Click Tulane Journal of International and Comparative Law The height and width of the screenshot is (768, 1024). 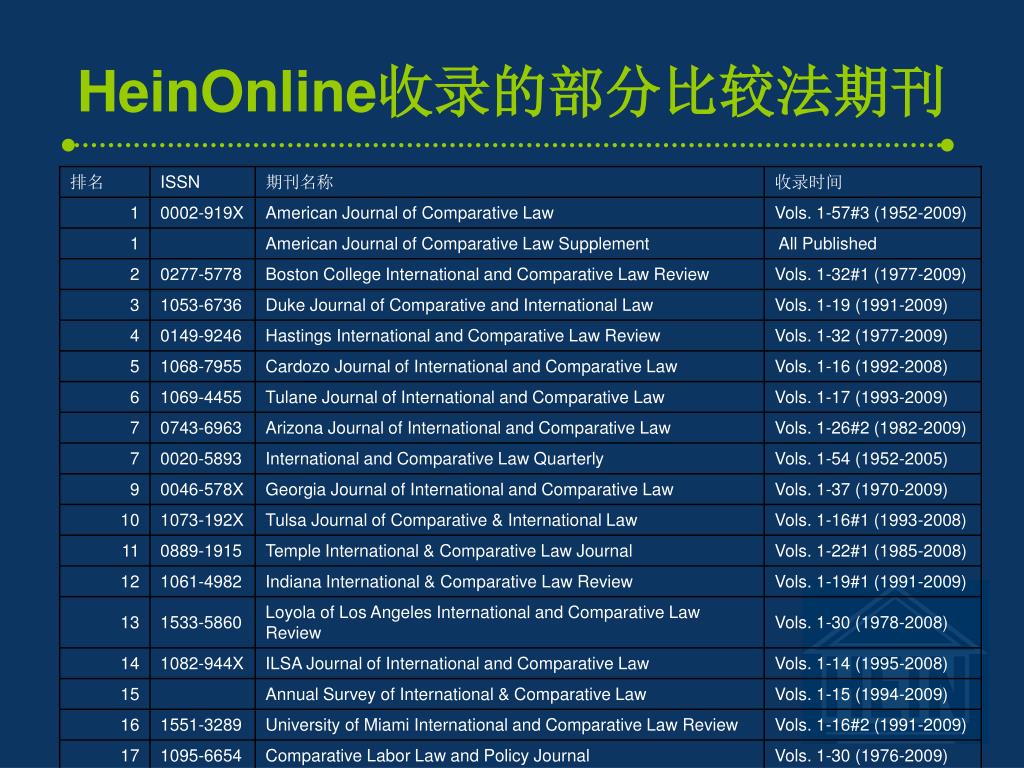[465, 397]
